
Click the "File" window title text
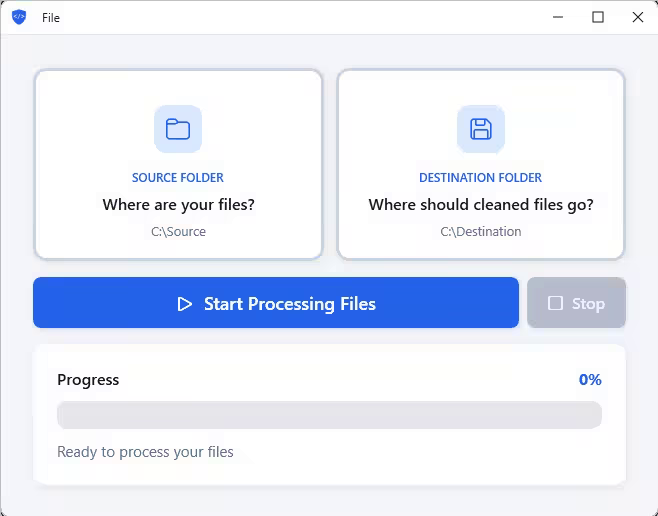(51, 18)
